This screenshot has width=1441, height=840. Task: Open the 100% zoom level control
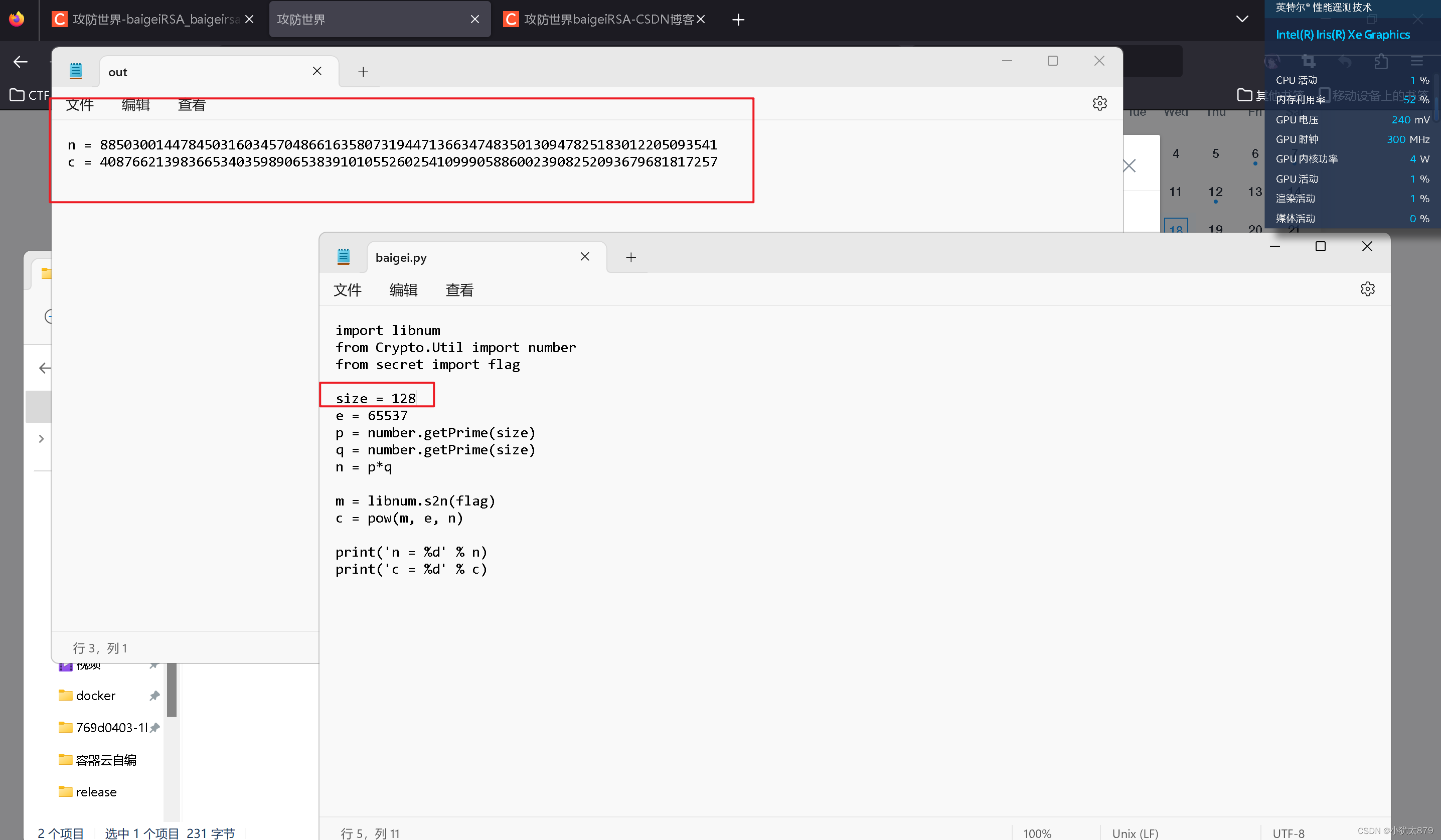(1037, 832)
